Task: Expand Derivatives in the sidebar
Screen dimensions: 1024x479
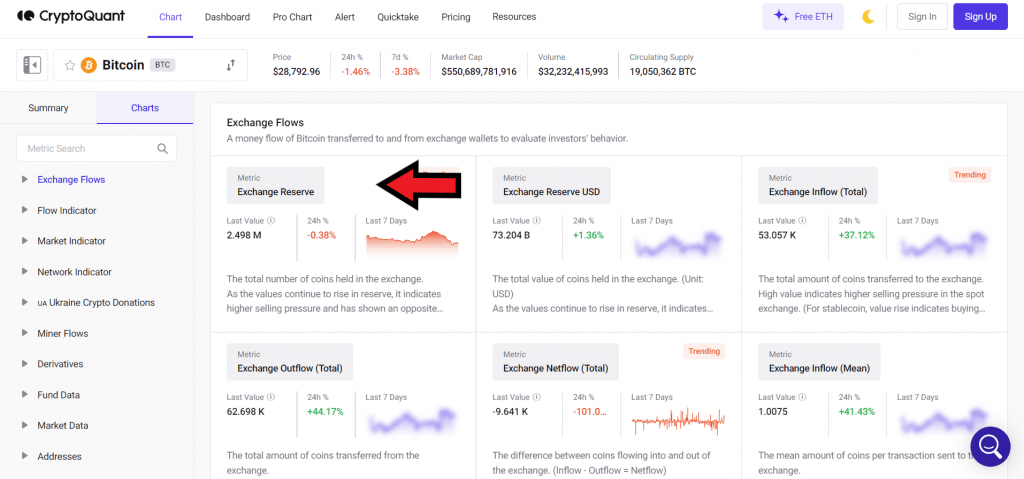Action: point(25,364)
